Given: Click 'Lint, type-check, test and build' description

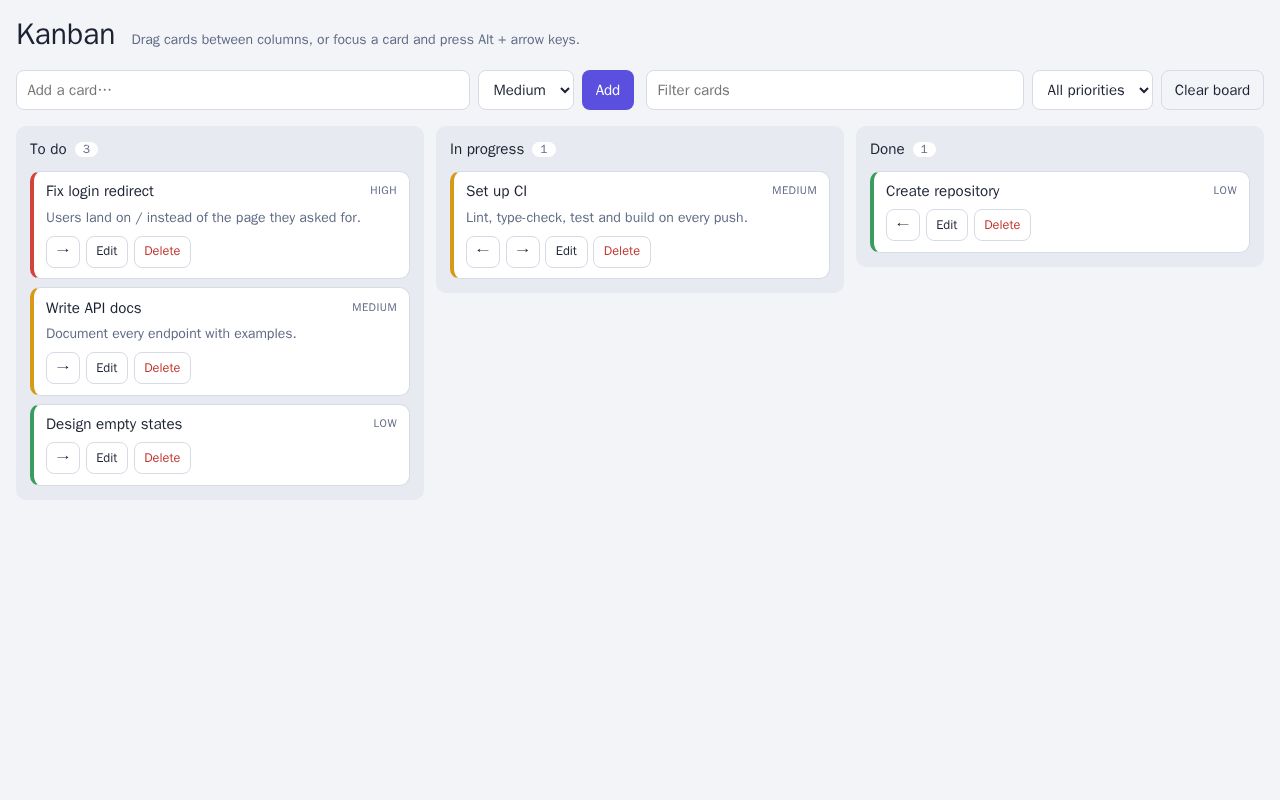Looking at the screenshot, I should click(x=607, y=217).
